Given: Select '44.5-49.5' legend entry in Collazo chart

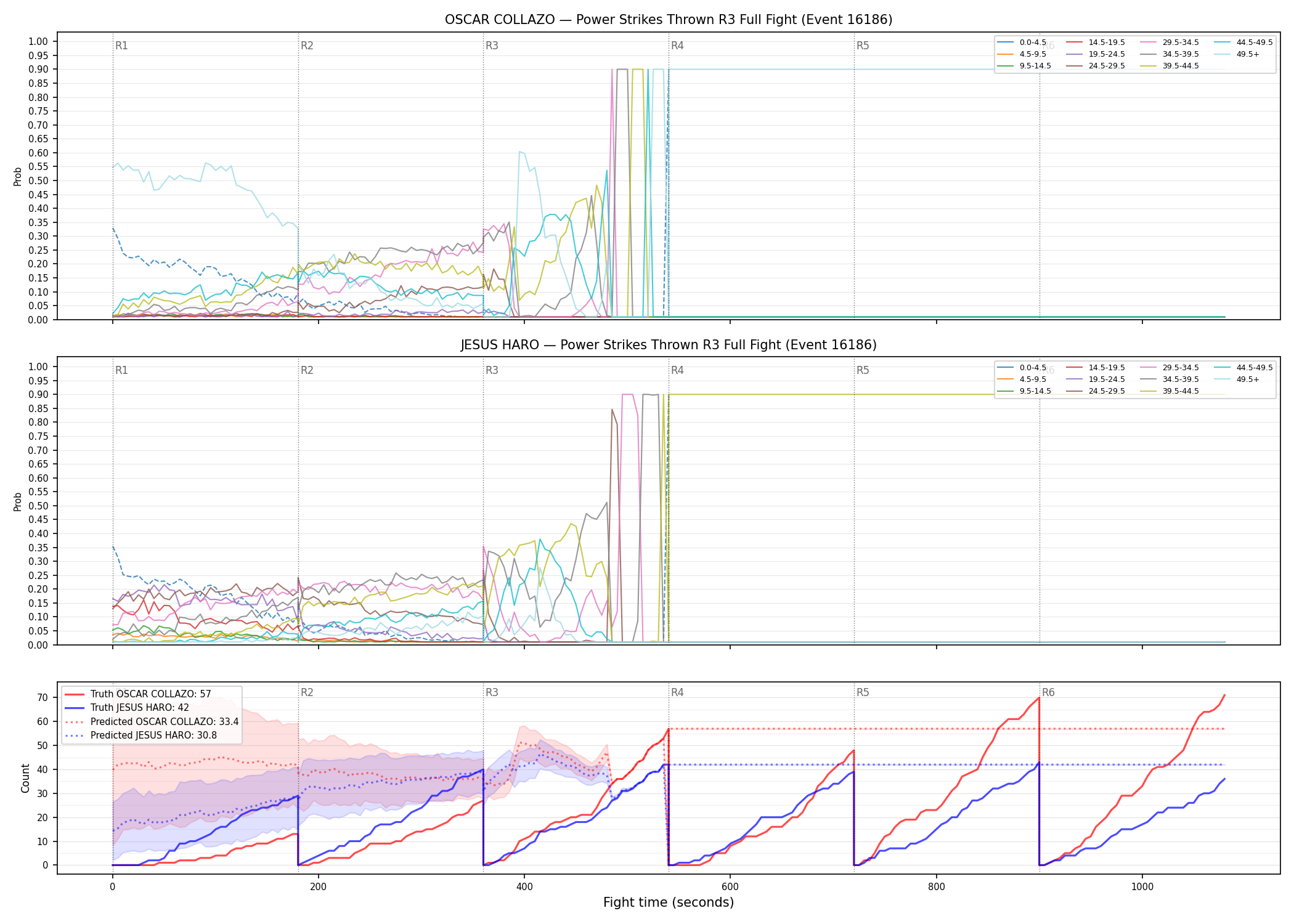Looking at the screenshot, I should click(1243, 43).
